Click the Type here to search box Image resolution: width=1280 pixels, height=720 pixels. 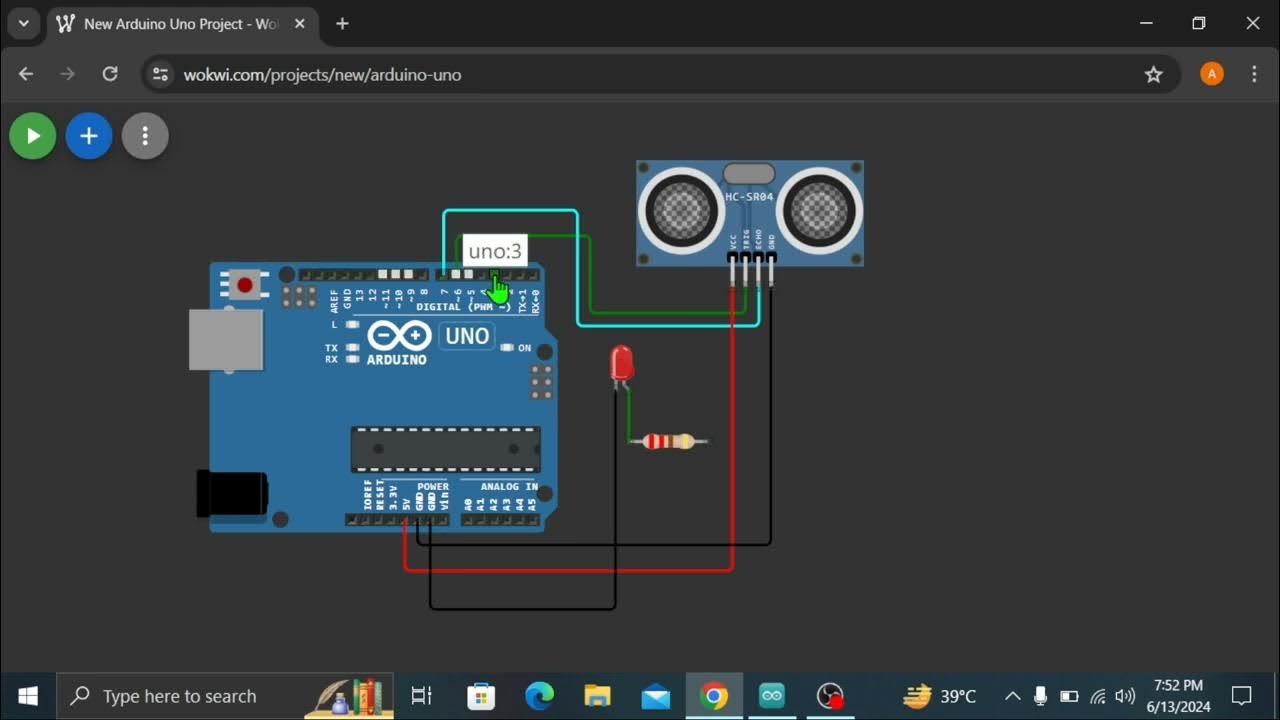227,696
